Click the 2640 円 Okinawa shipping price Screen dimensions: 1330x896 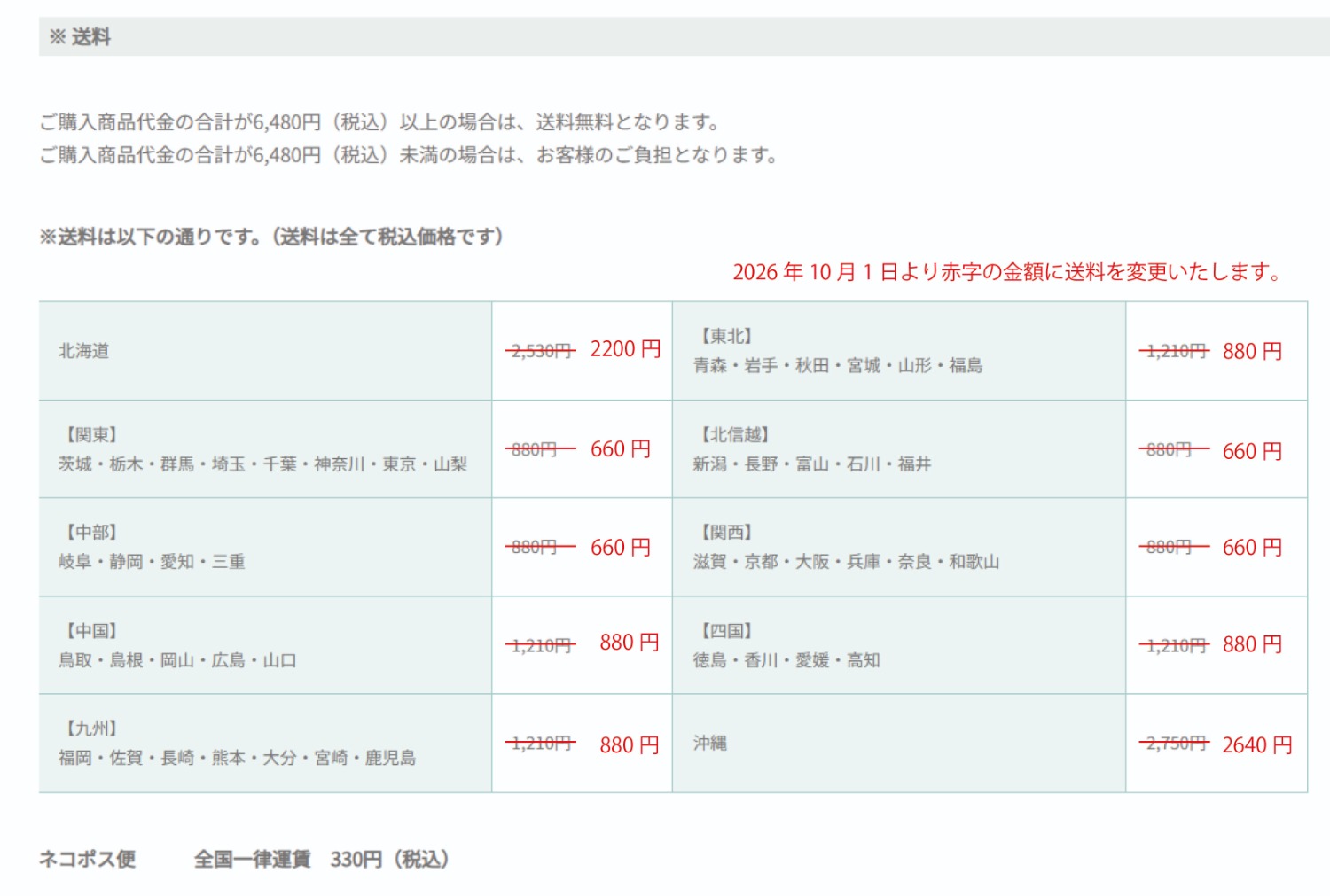click(1257, 745)
